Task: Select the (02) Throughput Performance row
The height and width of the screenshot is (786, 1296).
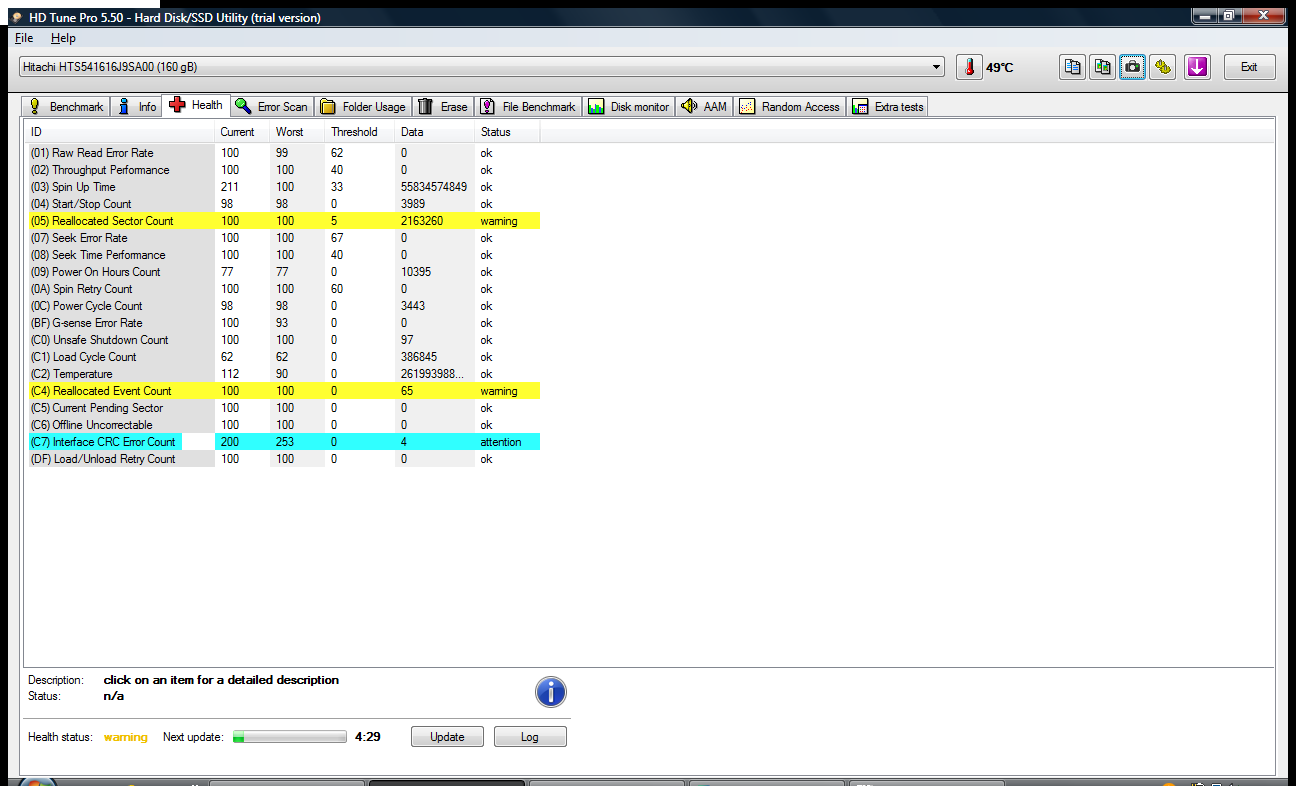Action: 283,170
